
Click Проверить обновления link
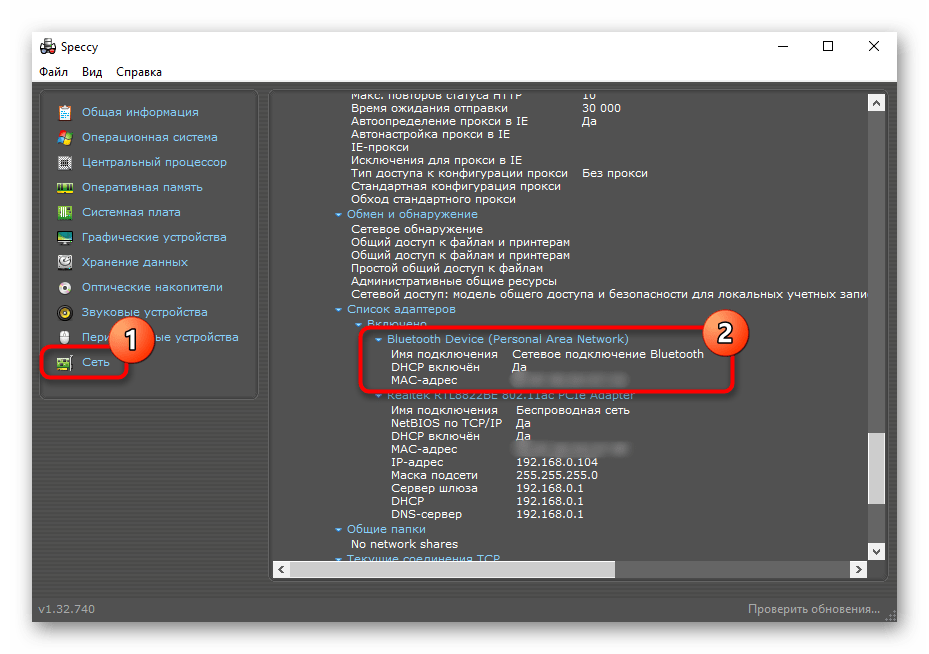tap(813, 609)
